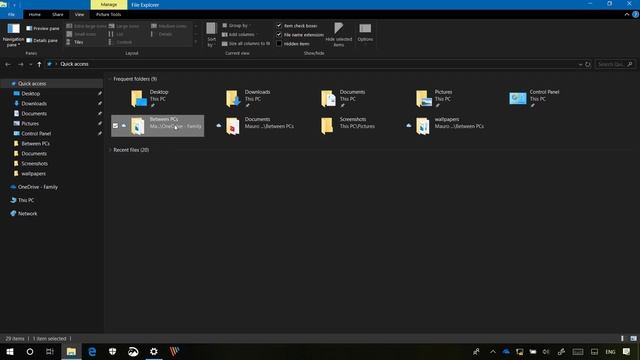Viewport: 640px width, 360px height.
Task: Open File Explorer help
Action: click(x=635, y=14)
